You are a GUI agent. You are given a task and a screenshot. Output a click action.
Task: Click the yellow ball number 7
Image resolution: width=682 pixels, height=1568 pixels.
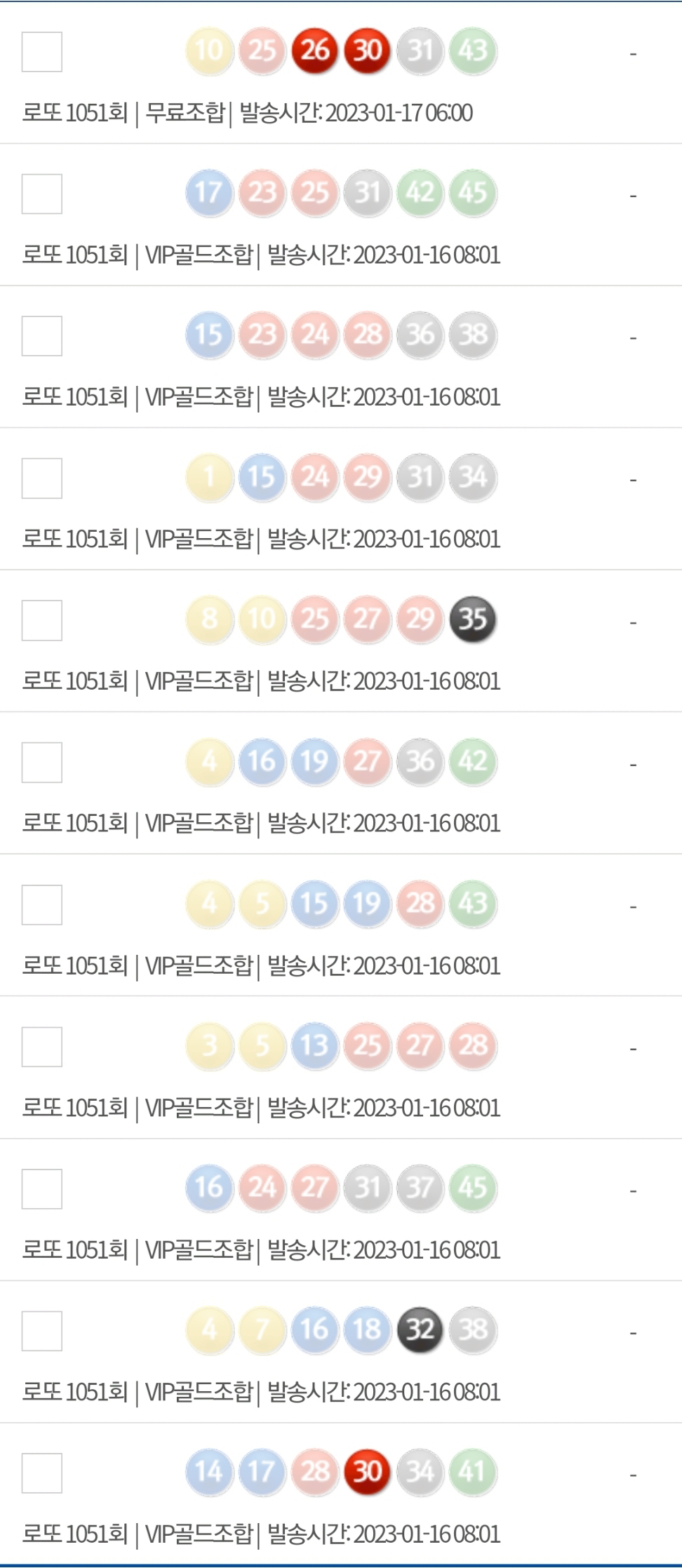(x=262, y=1329)
